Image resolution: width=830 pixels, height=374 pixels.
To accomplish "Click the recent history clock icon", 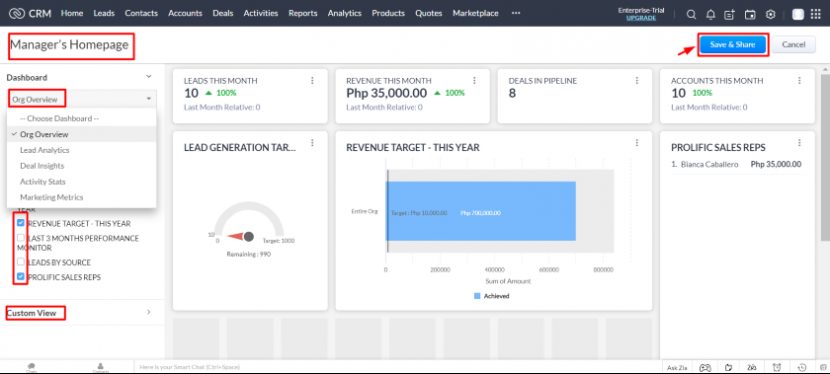I will [x=802, y=368].
